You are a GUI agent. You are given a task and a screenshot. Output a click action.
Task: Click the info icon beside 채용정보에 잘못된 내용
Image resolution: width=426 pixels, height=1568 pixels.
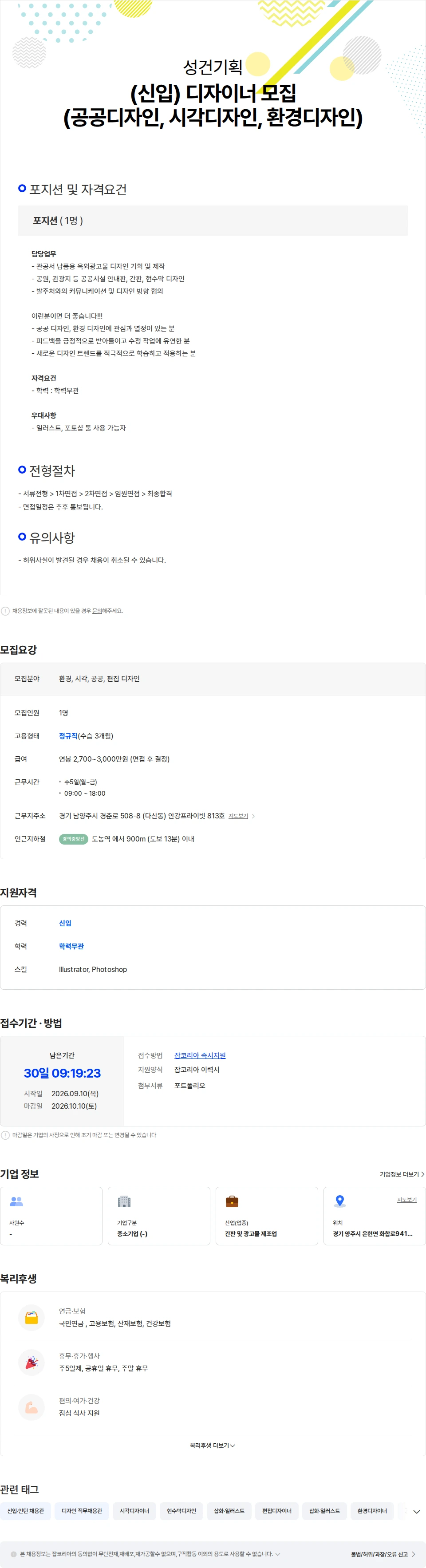[x=5, y=611]
